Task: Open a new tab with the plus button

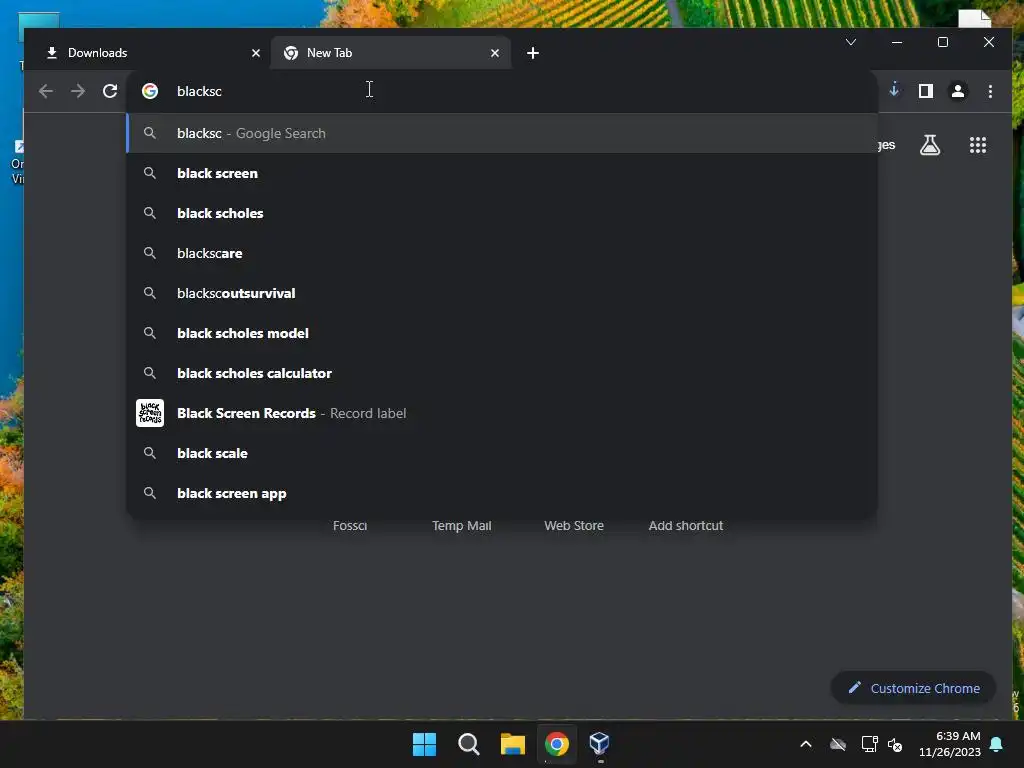Action: pyautogui.click(x=533, y=53)
